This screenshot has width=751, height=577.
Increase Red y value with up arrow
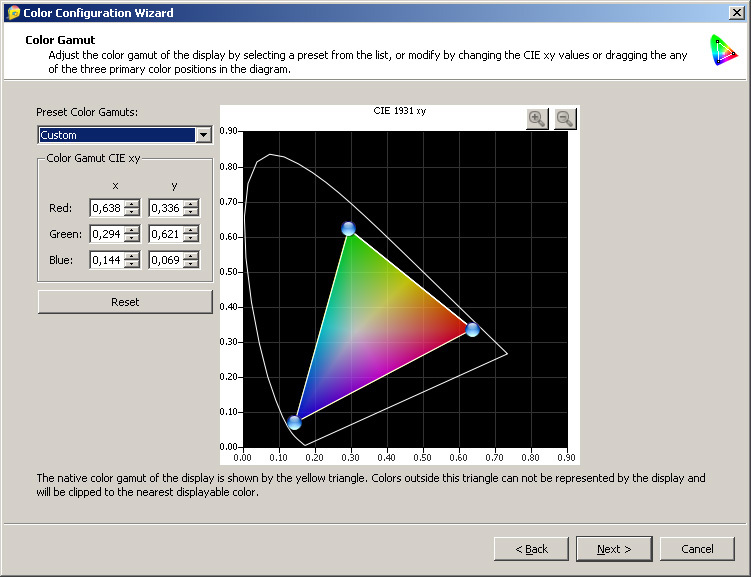[191, 204]
